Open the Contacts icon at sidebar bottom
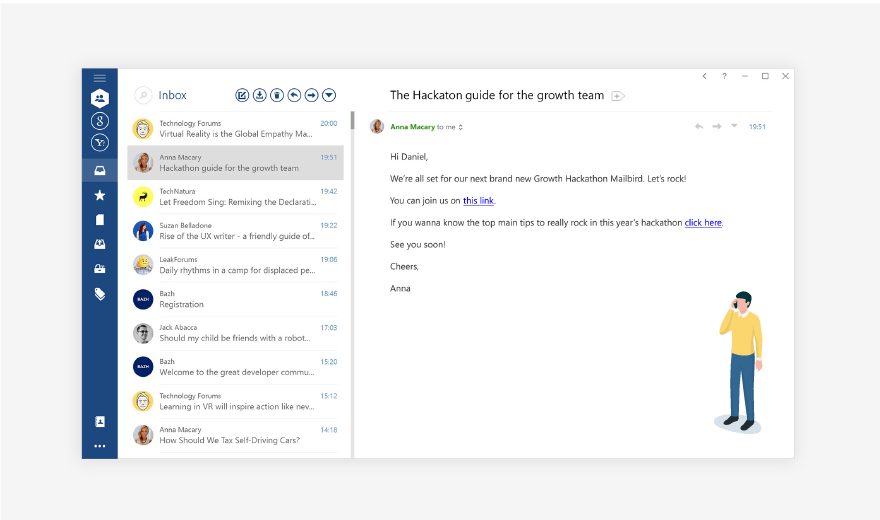The image size is (880, 520). [x=99, y=422]
